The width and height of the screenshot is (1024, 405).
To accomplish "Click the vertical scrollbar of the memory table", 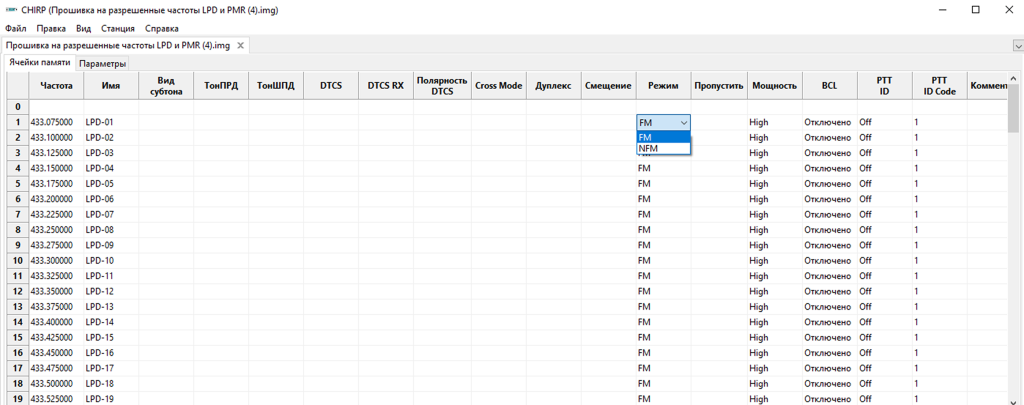I will [x=1014, y=250].
